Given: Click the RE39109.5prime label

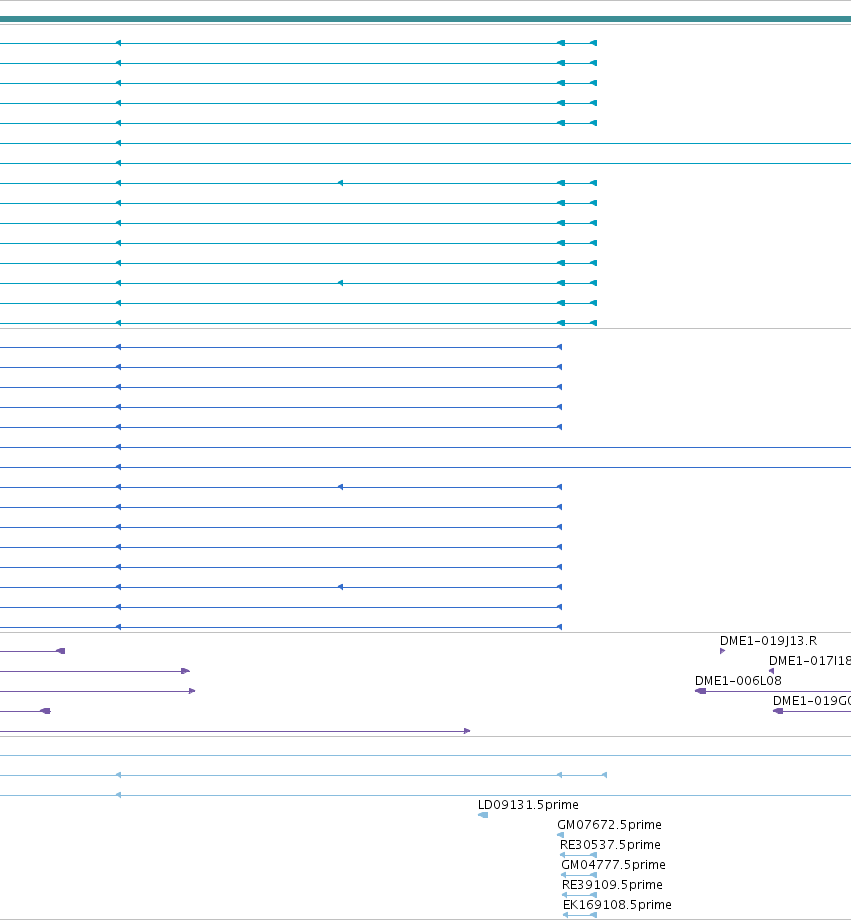Looking at the screenshot, I should pos(612,884).
